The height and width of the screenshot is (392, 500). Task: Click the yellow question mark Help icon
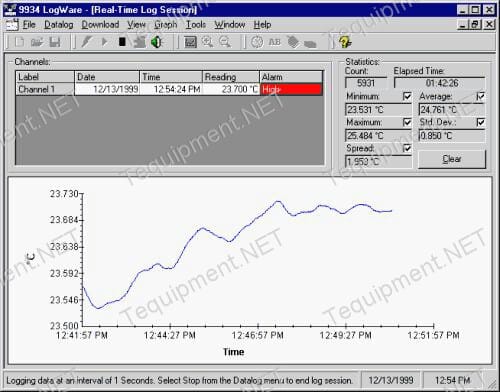[345, 42]
